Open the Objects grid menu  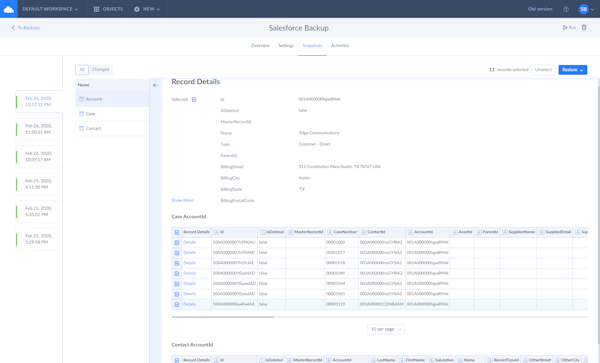(x=108, y=9)
